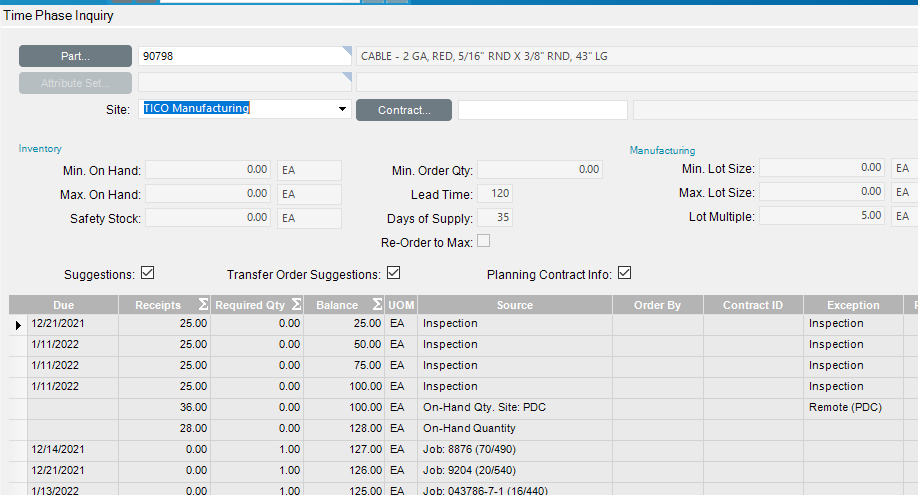The width and height of the screenshot is (918, 495).
Task: Toggle the Re-Order to Max checkbox
Action: pyautogui.click(x=484, y=241)
